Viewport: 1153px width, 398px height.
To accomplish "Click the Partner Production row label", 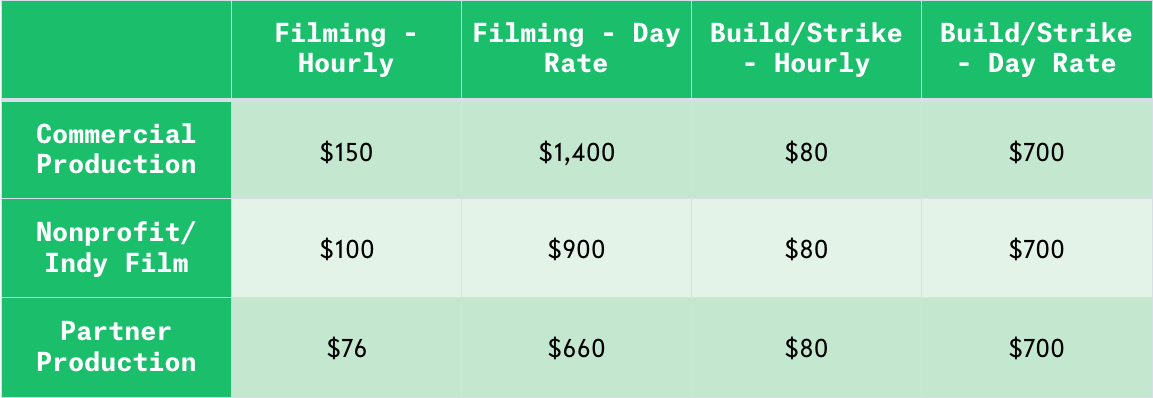I will pyautogui.click(x=116, y=347).
